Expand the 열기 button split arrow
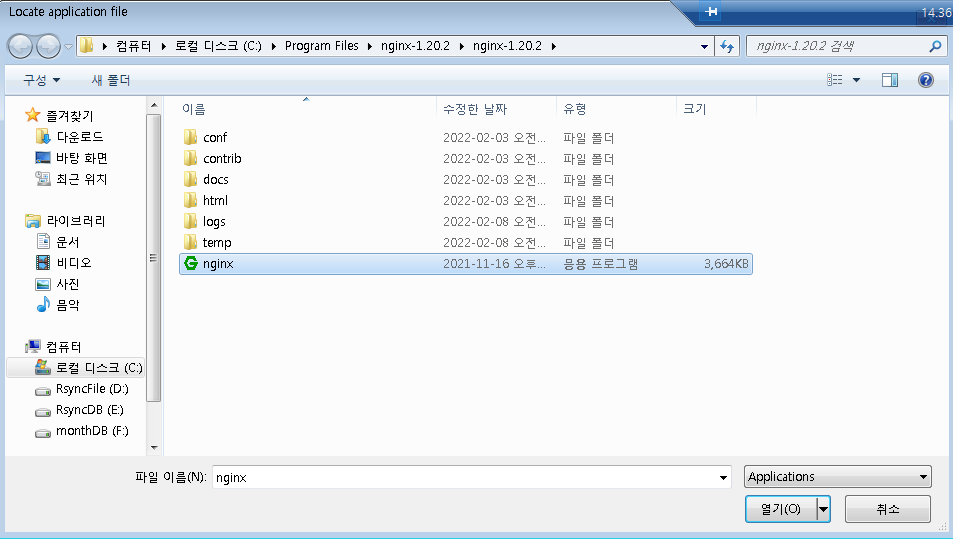This screenshot has width=953, height=539. [824, 509]
